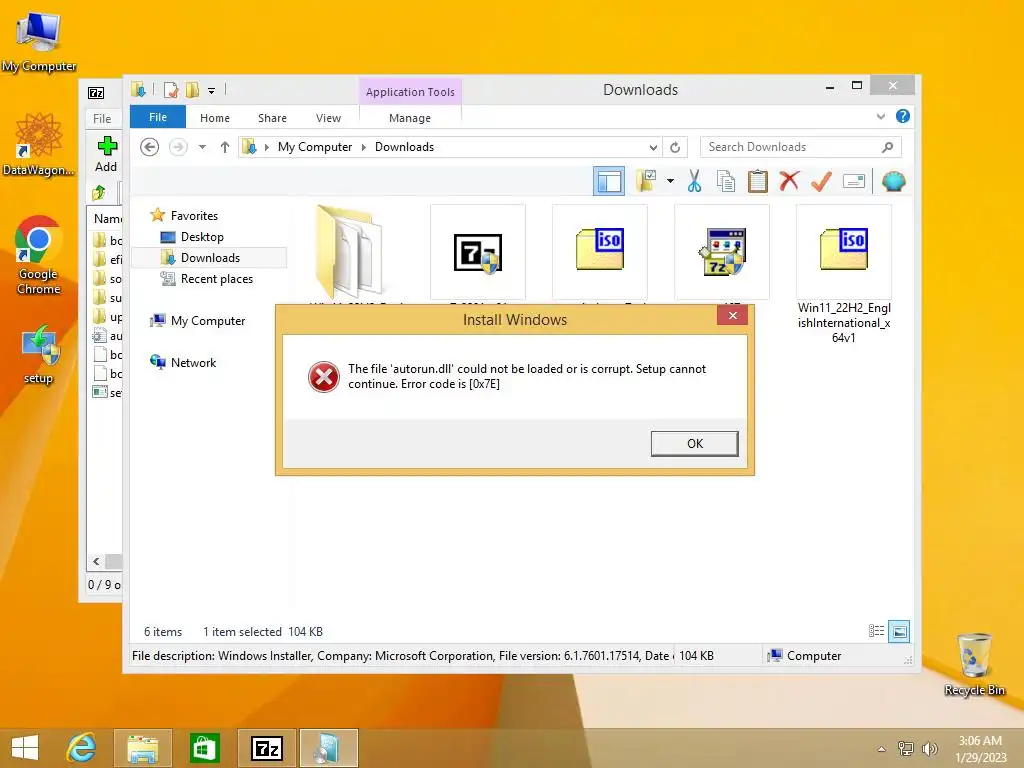
Task: Click the red X Delete toolbar icon
Action: (789, 181)
